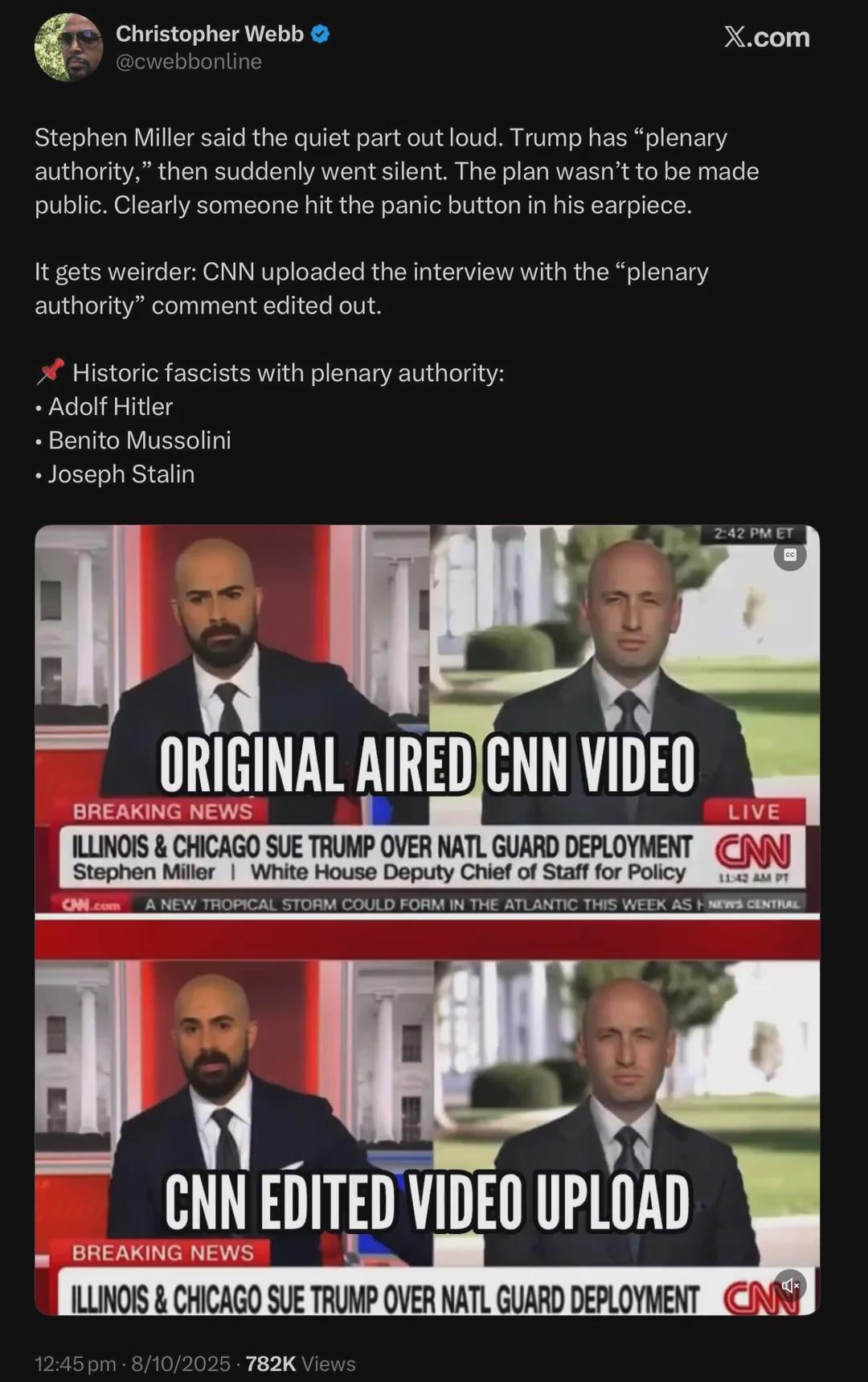This screenshot has width=868, height=1382.
Task: Click the LIVE badge on the broadcast
Action: pos(754,812)
